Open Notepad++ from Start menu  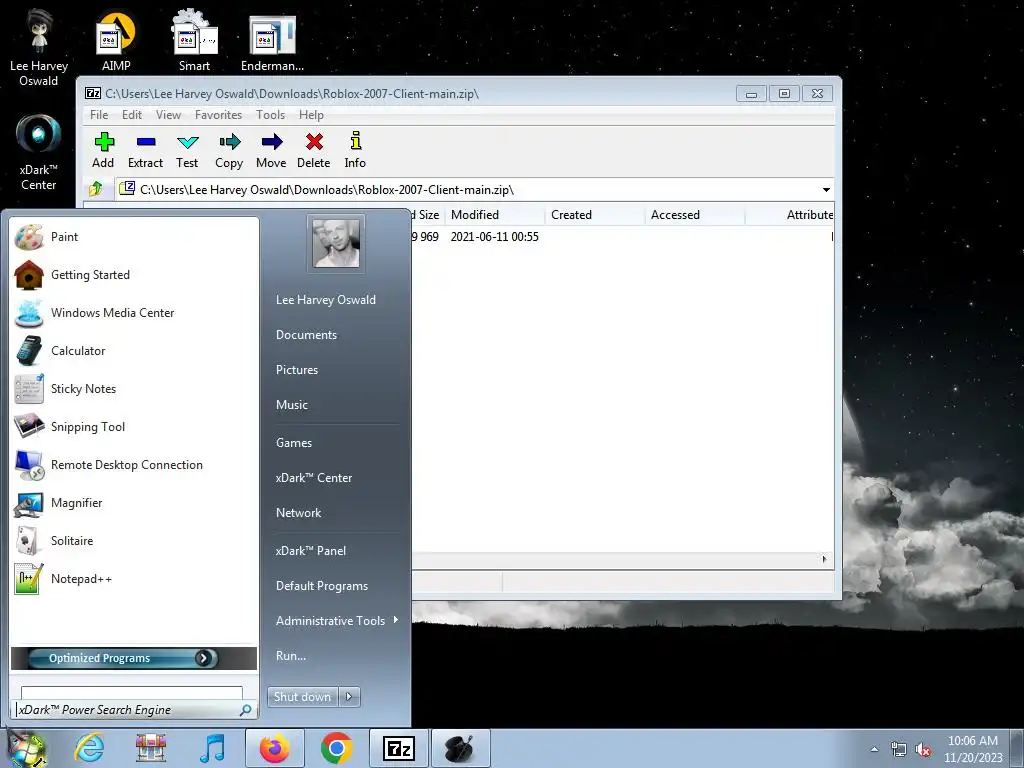[x=134, y=579]
